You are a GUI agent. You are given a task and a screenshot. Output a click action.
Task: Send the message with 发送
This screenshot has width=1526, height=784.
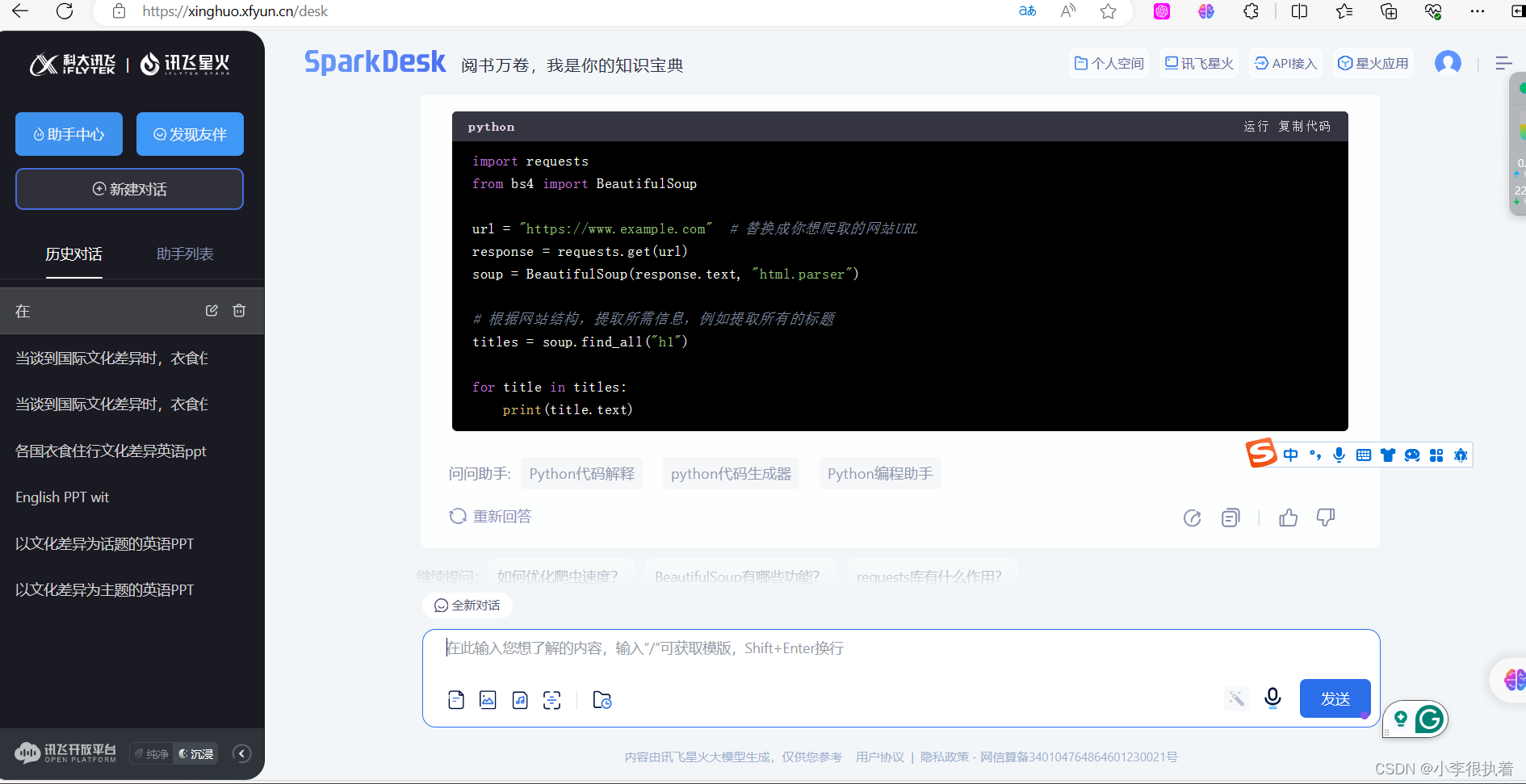coord(1335,698)
